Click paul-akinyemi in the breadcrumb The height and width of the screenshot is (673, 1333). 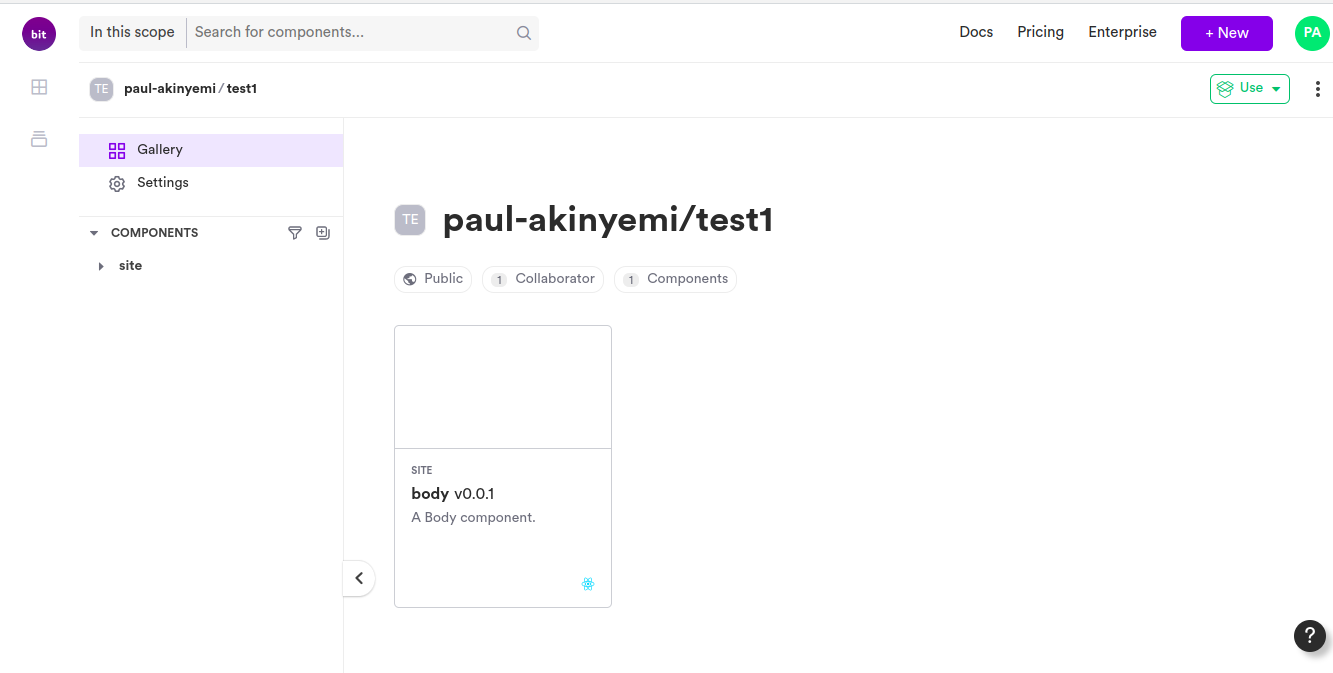(170, 89)
